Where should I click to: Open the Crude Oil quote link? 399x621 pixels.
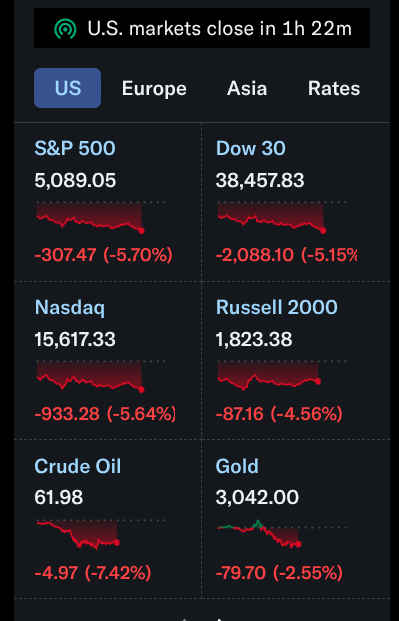78,466
